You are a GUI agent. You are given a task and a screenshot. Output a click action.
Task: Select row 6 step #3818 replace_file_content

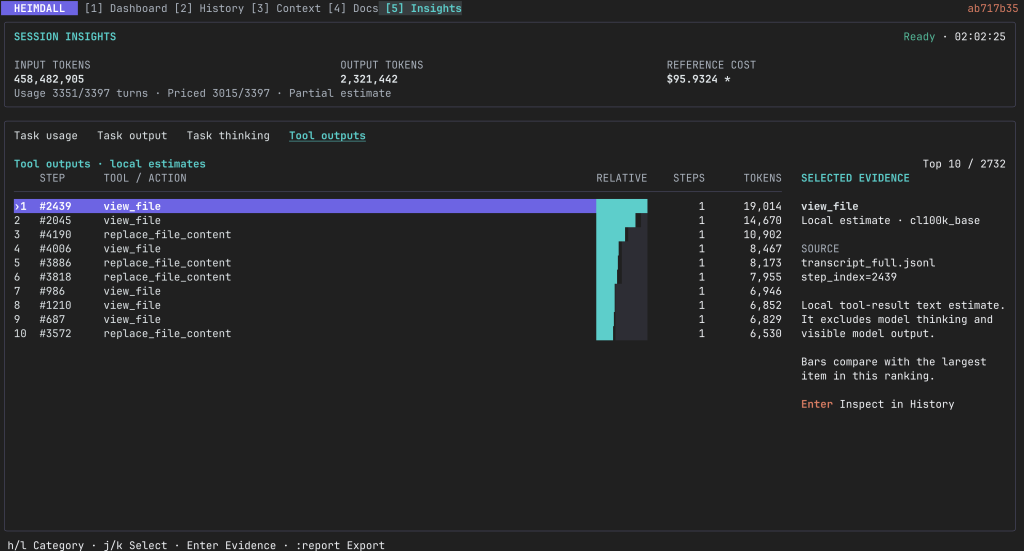398,277
